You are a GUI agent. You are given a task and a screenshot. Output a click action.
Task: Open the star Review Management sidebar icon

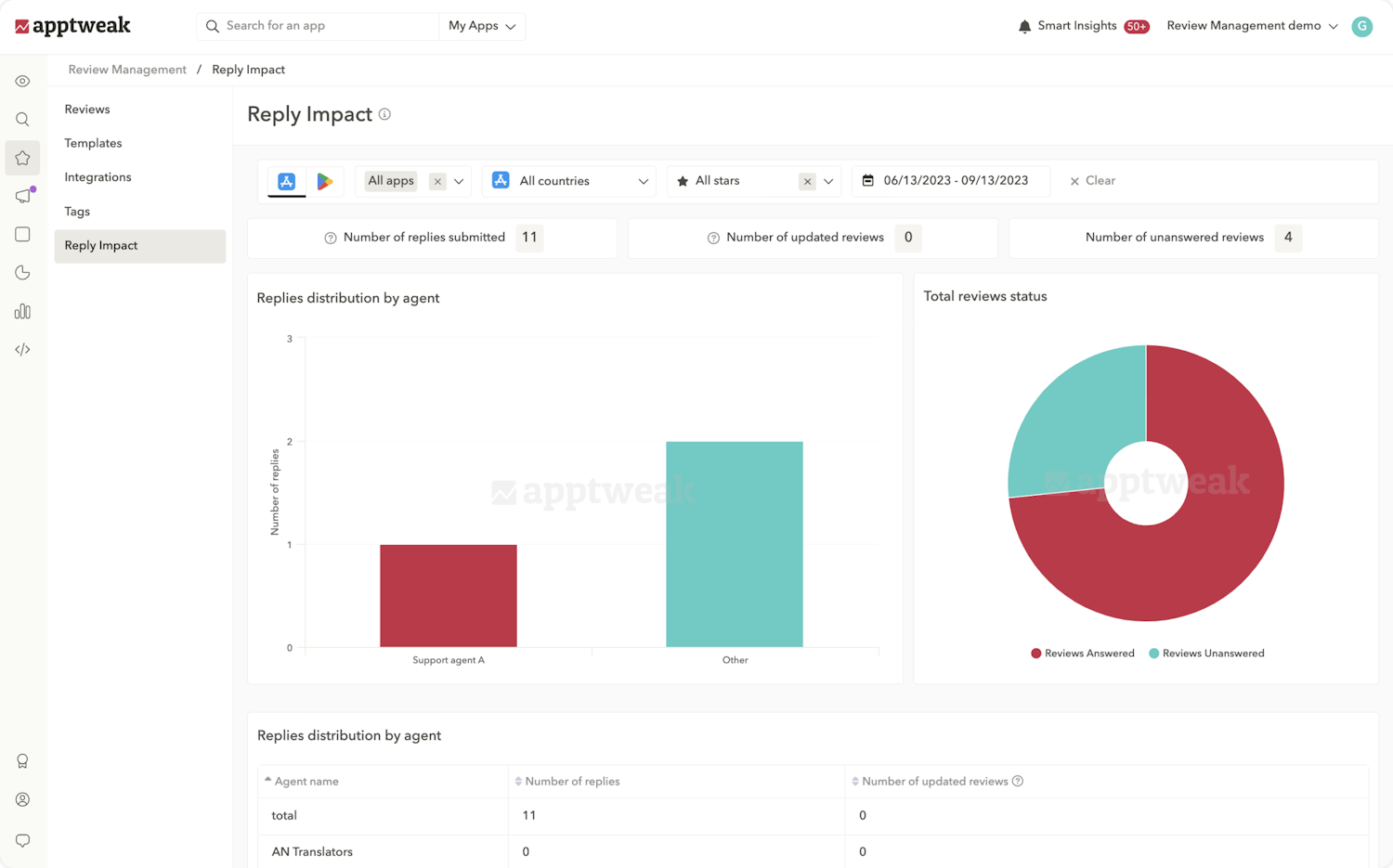[x=22, y=158]
